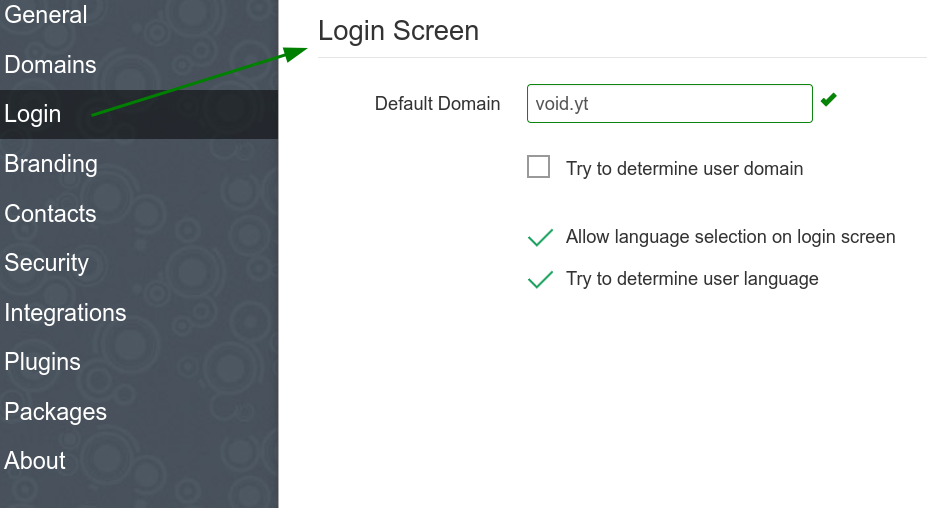This screenshot has width=927, height=508.
Task: Open the Security settings section
Action: 47,263
